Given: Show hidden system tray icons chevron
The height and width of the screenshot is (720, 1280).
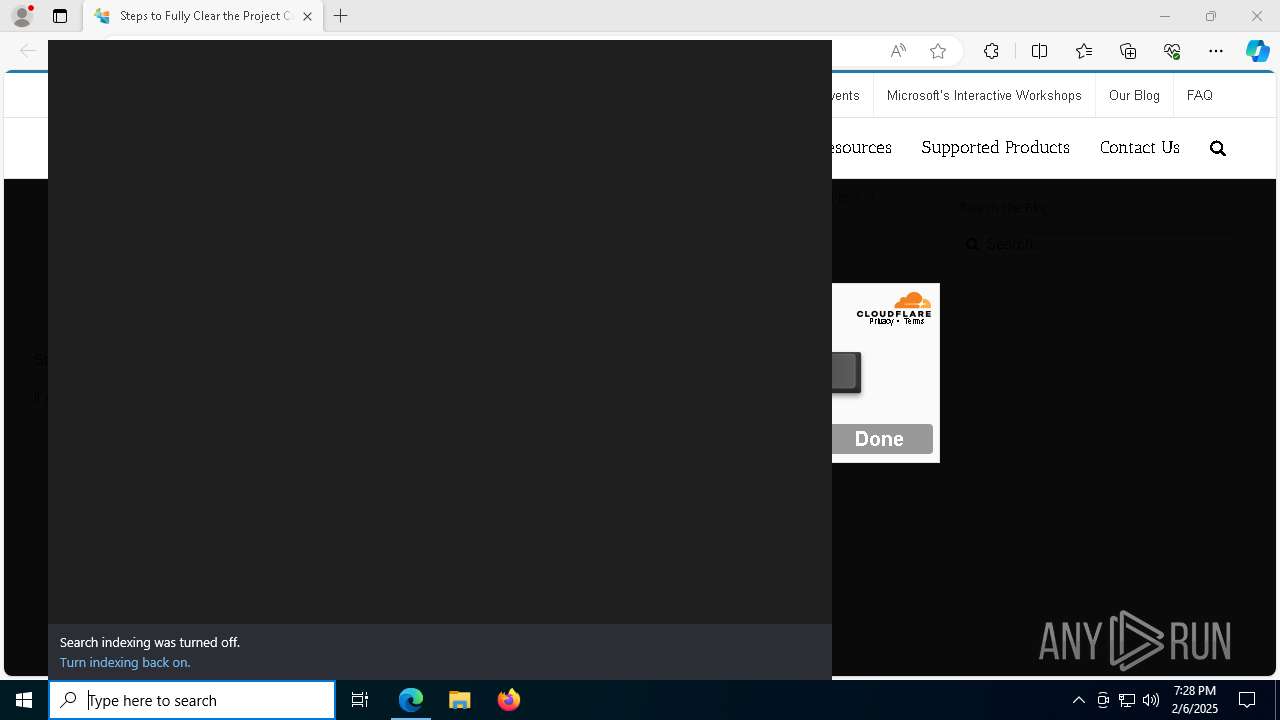Looking at the screenshot, I should (1078, 700).
